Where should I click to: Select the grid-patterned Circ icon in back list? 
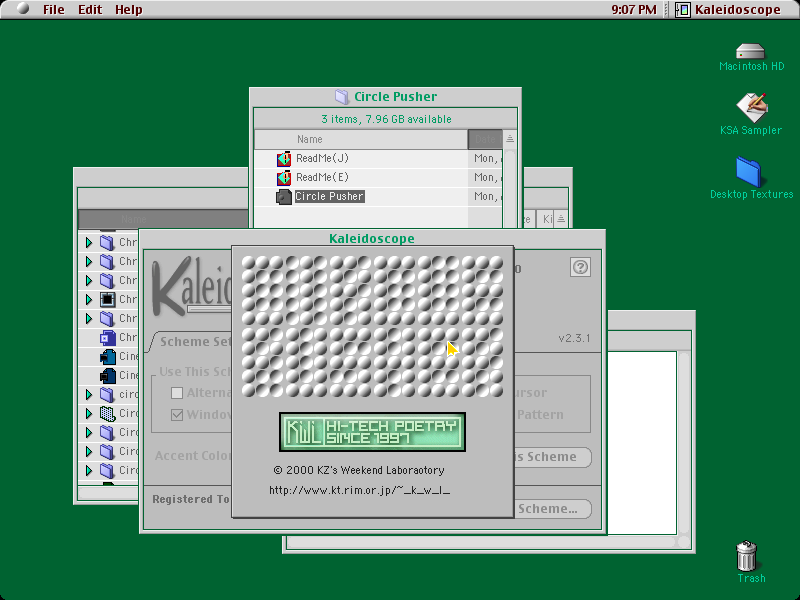[x=108, y=413]
